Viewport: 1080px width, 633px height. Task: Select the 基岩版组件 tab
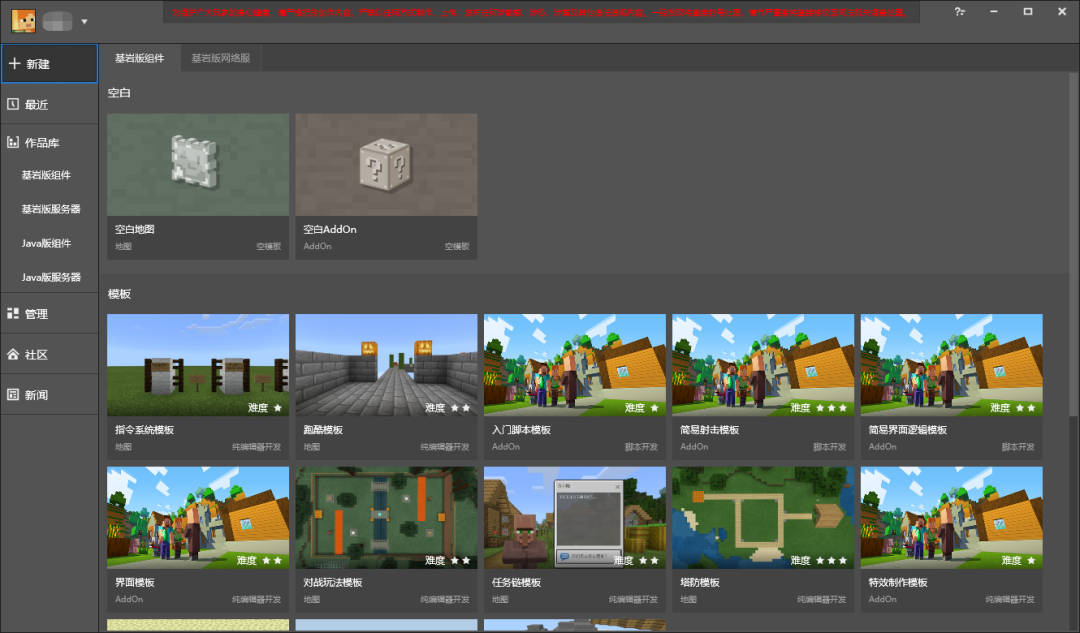click(x=140, y=58)
